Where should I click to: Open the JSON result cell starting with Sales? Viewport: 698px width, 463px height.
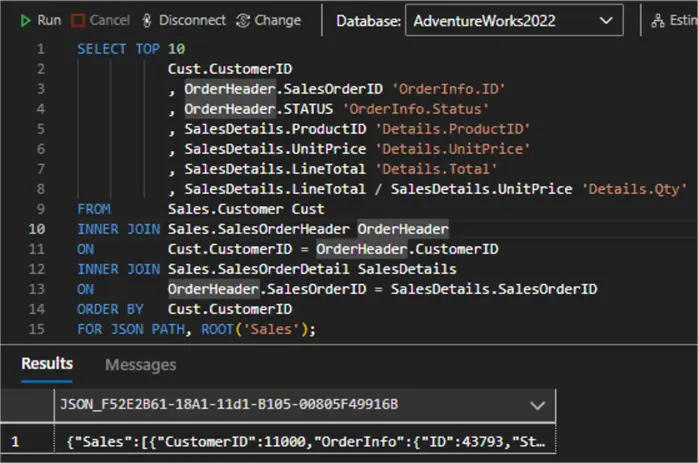(x=305, y=442)
